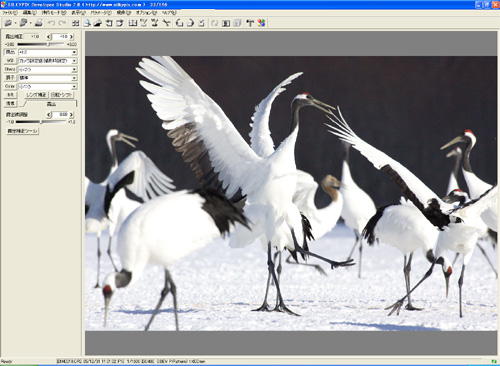Screen dimensions: 500x366
Task: Click the cranes photo in the preview
Action: point(291,193)
